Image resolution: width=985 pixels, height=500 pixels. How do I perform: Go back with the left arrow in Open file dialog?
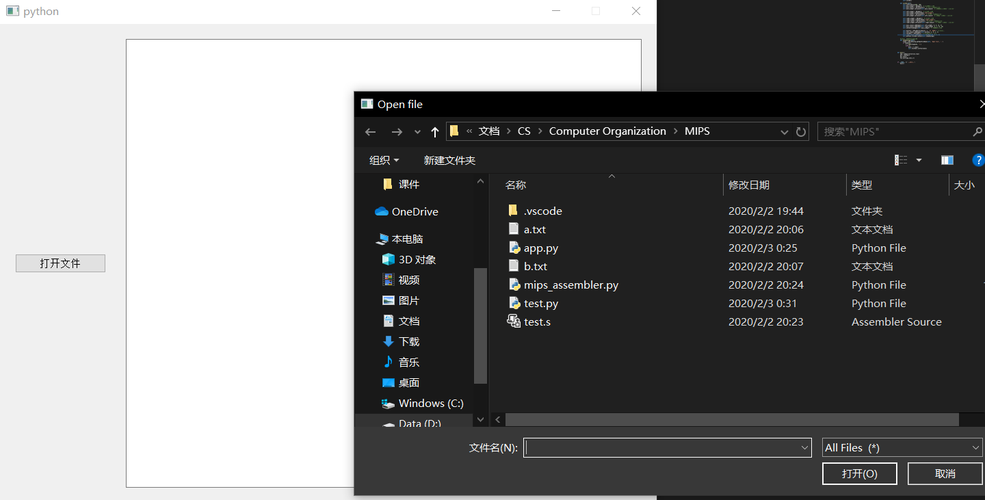pyautogui.click(x=371, y=132)
